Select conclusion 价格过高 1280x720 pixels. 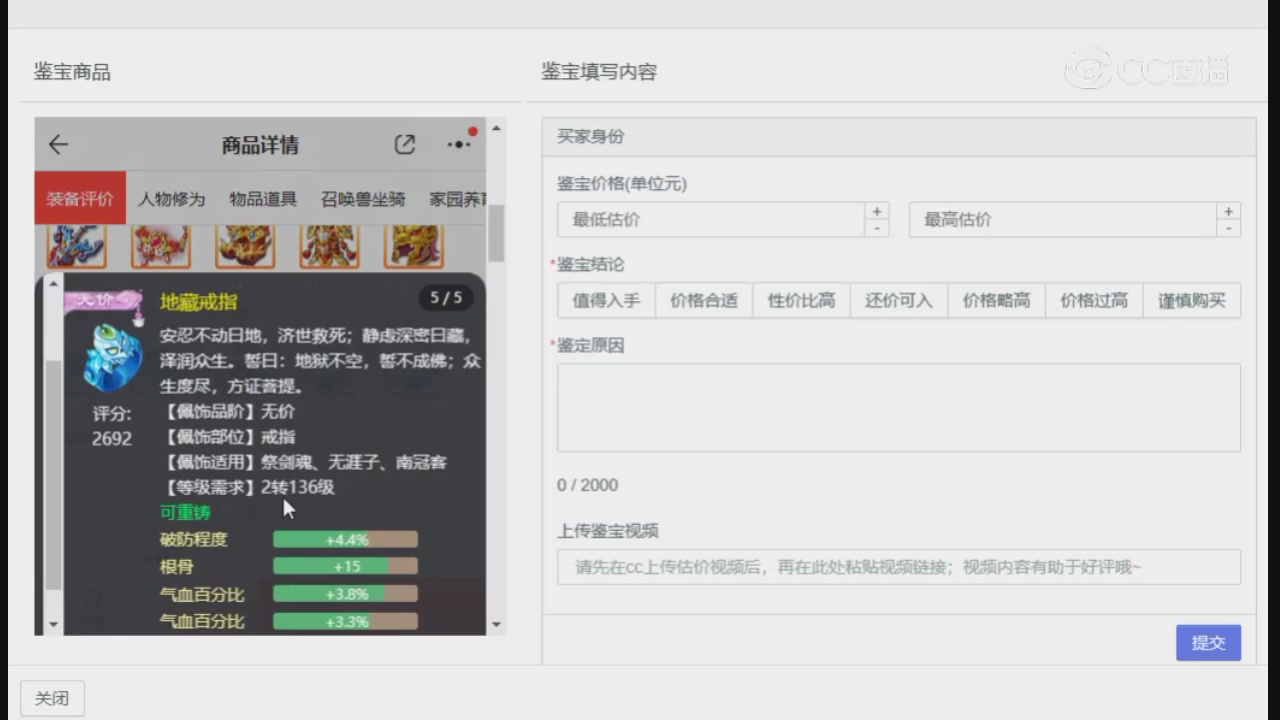(1094, 301)
